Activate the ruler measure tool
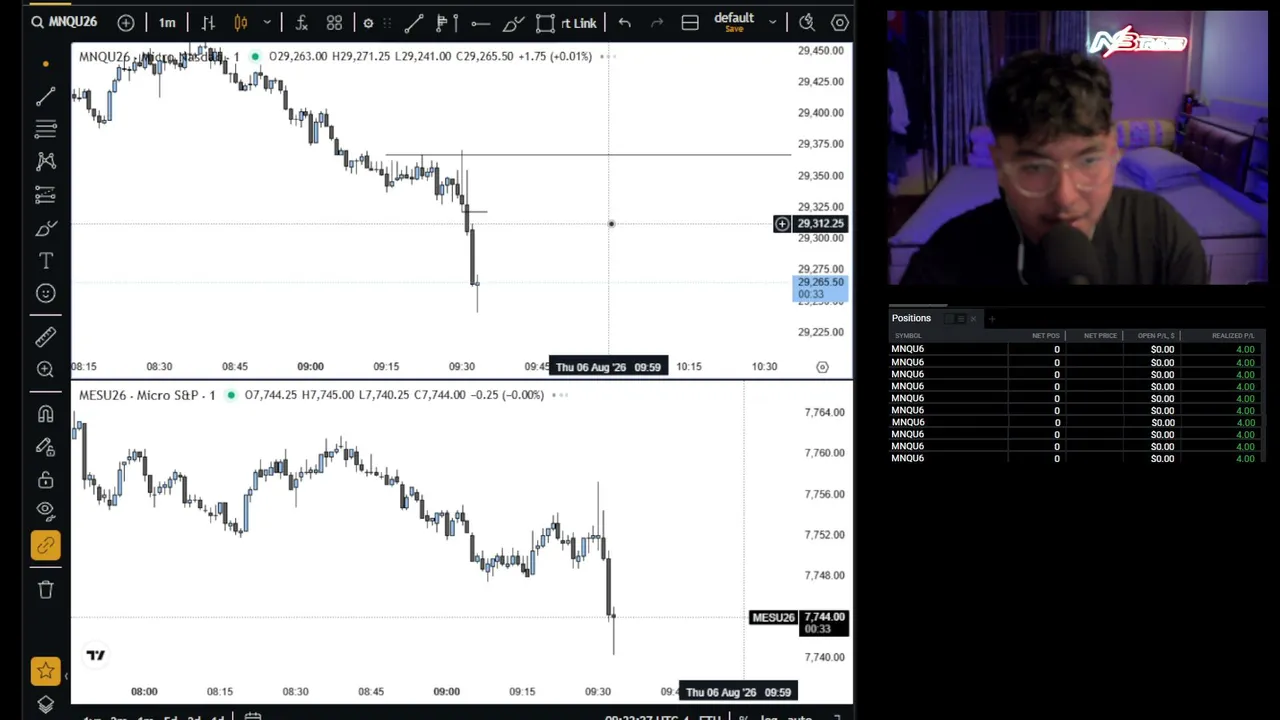The image size is (1280, 720). click(x=45, y=338)
